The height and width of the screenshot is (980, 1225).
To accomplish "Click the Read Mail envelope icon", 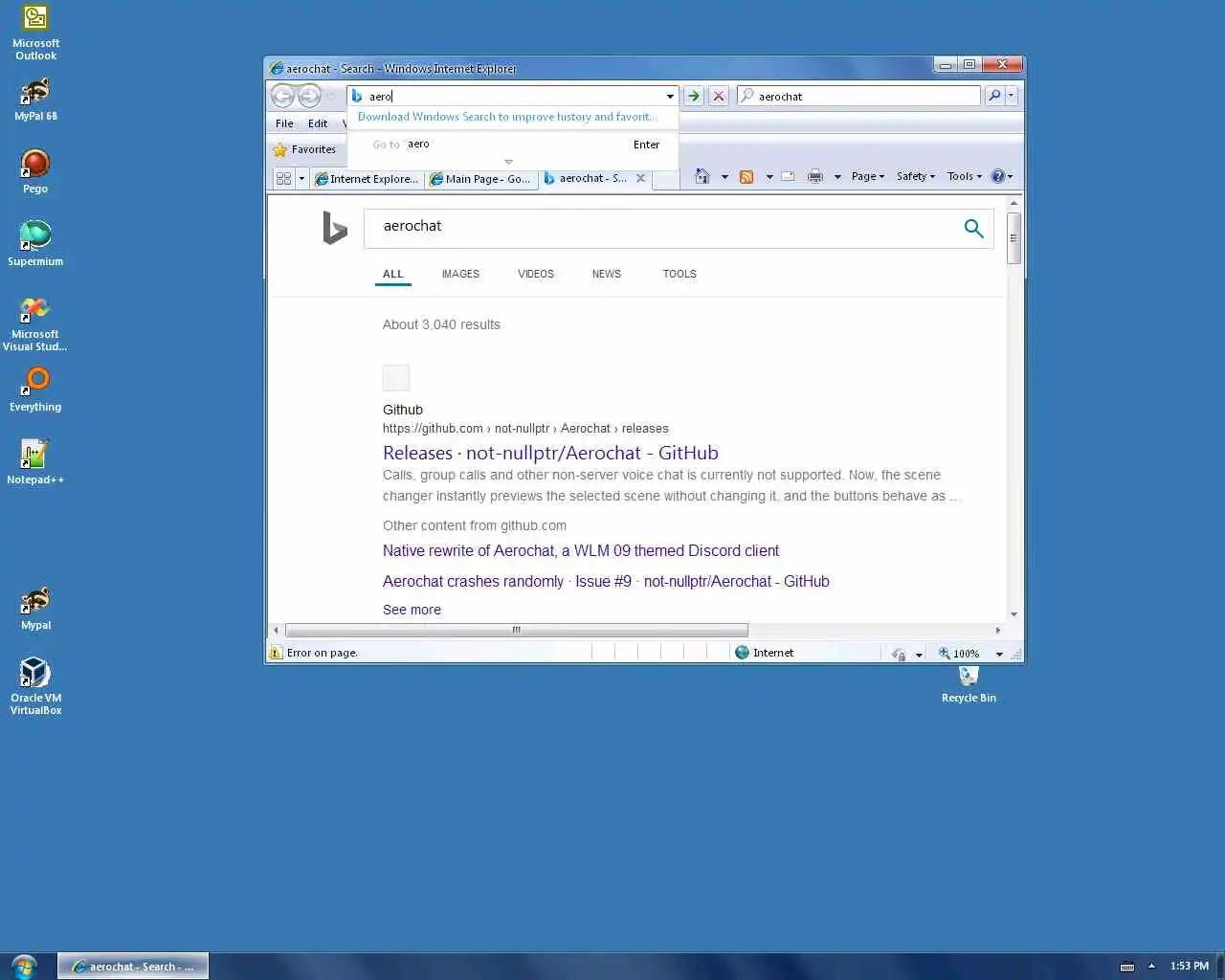I will click(x=788, y=176).
